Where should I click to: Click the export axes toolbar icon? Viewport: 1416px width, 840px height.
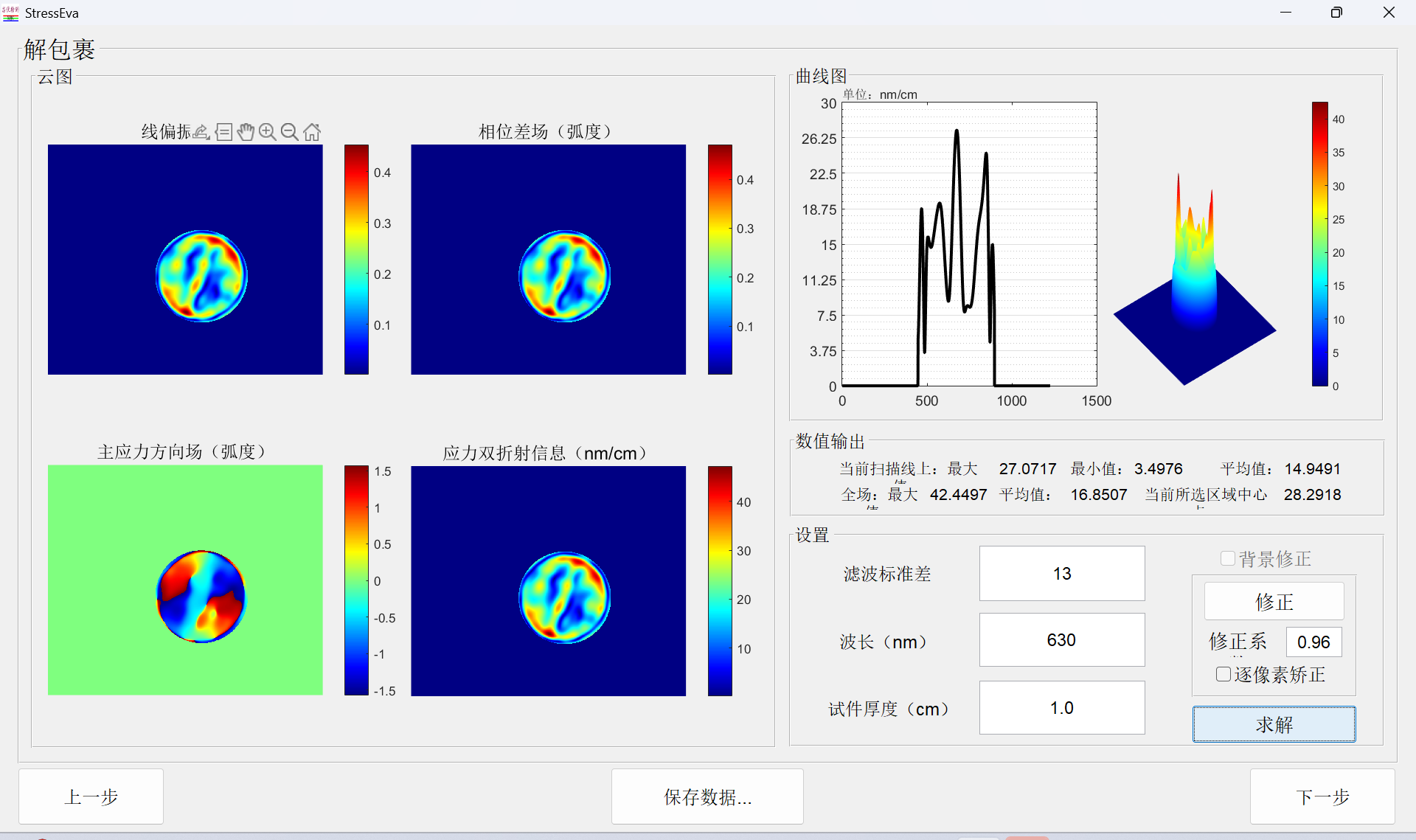(x=201, y=132)
